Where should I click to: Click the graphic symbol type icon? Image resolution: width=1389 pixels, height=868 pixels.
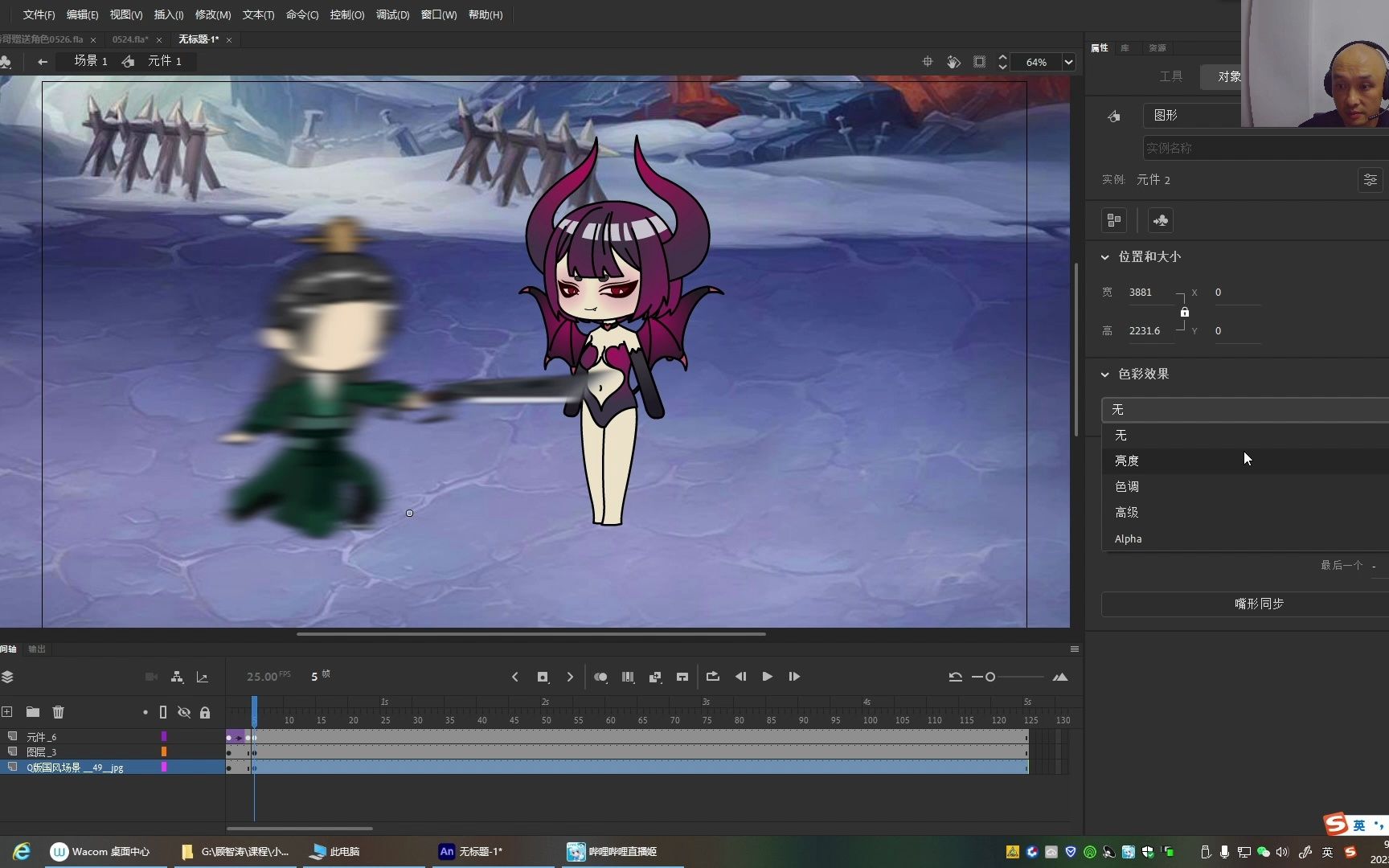[1114, 117]
